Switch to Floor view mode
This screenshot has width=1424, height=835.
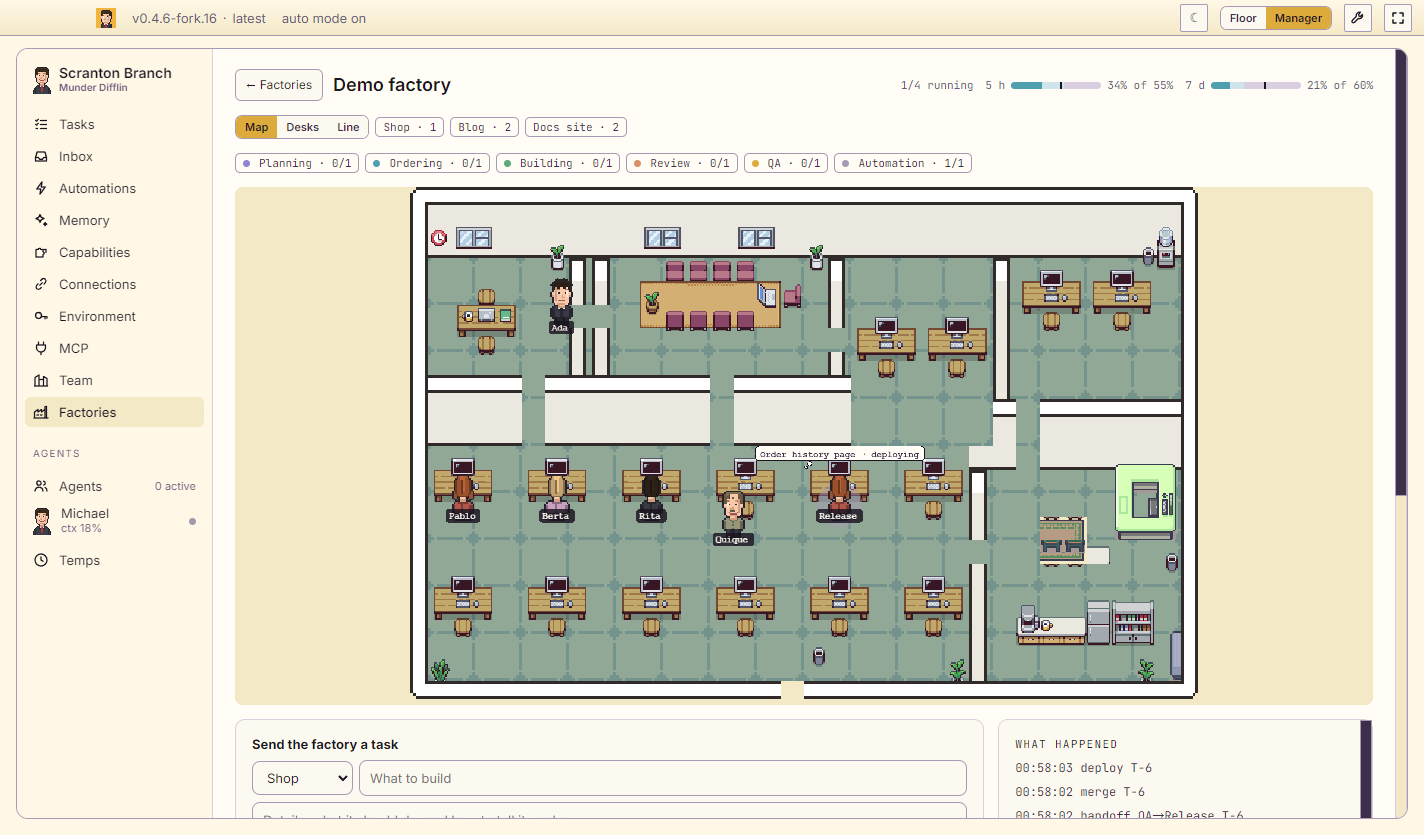point(1243,18)
